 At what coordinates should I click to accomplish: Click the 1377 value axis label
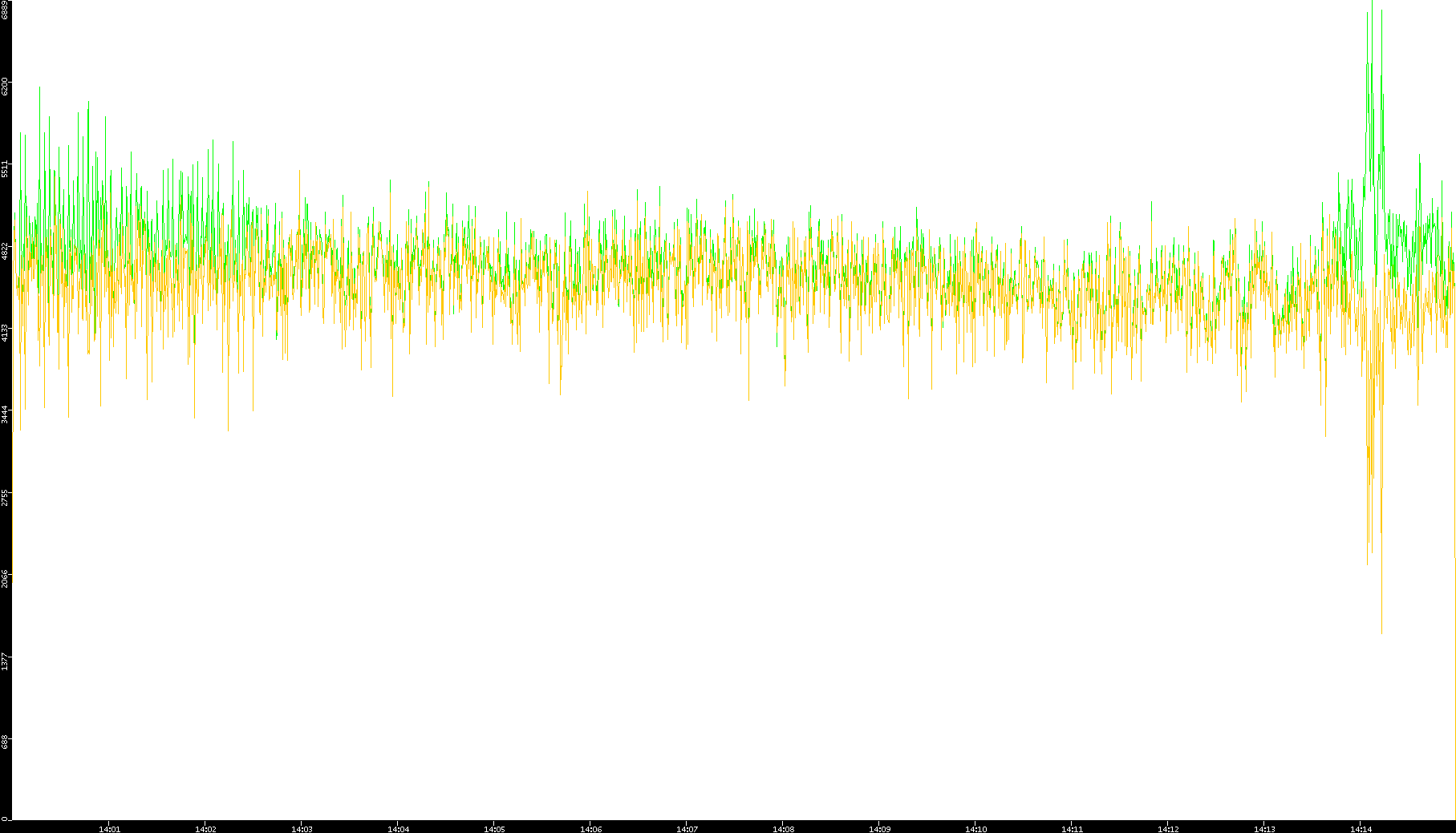coord(6,661)
